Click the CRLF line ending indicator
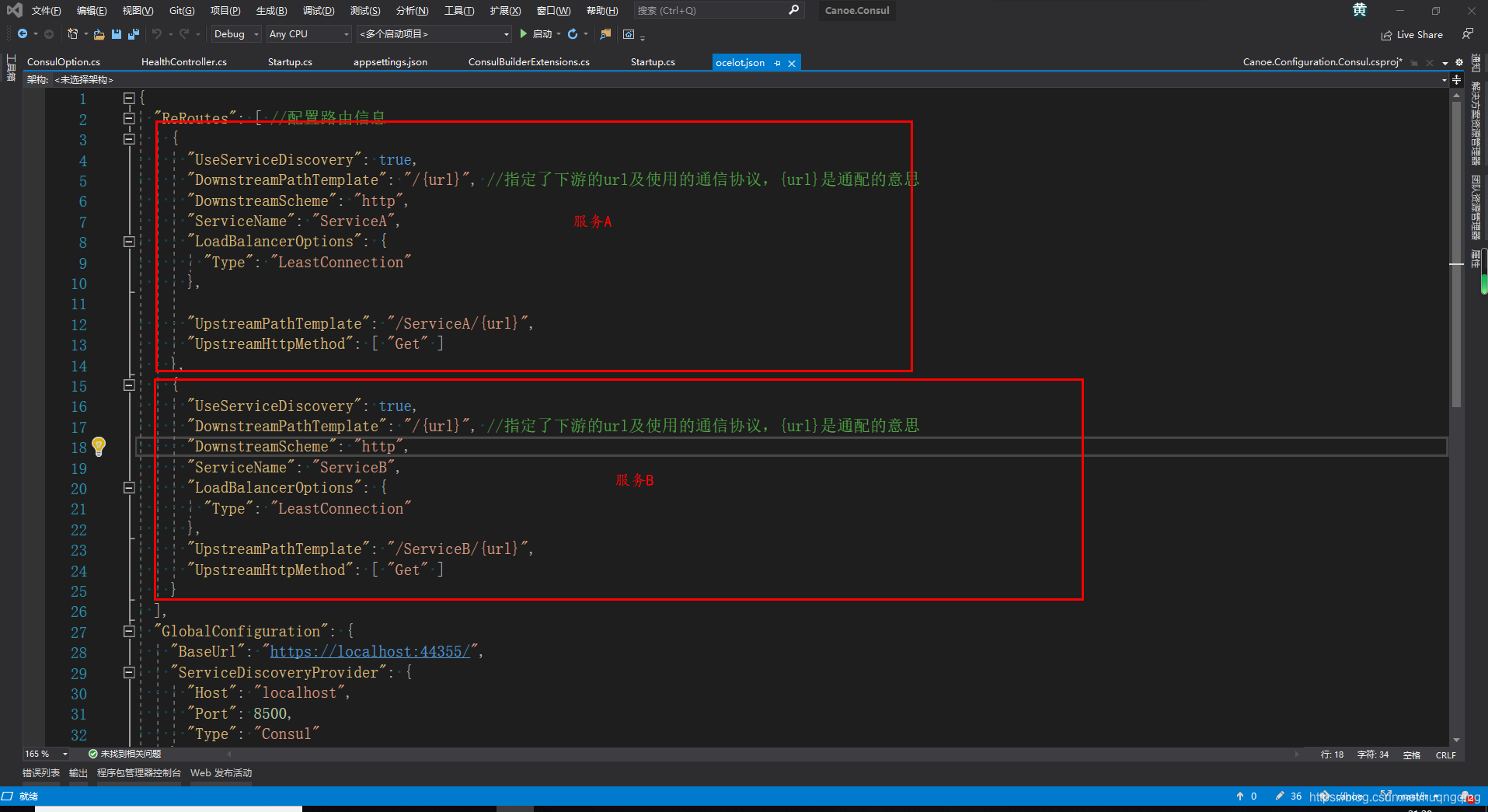Screen dimensions: 1488x812 tap(1445, 754)
